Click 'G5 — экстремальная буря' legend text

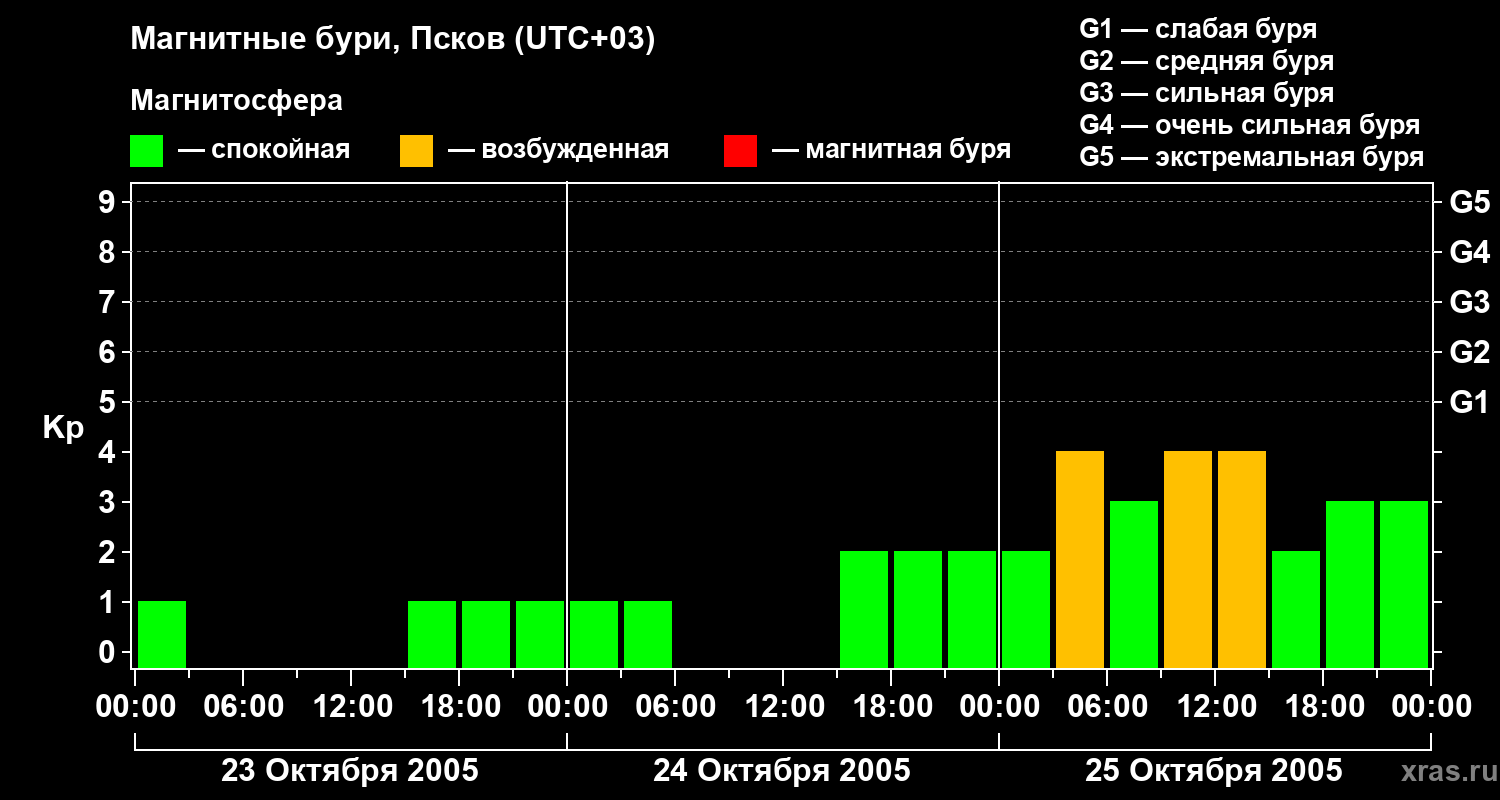tap(1251, 157)
